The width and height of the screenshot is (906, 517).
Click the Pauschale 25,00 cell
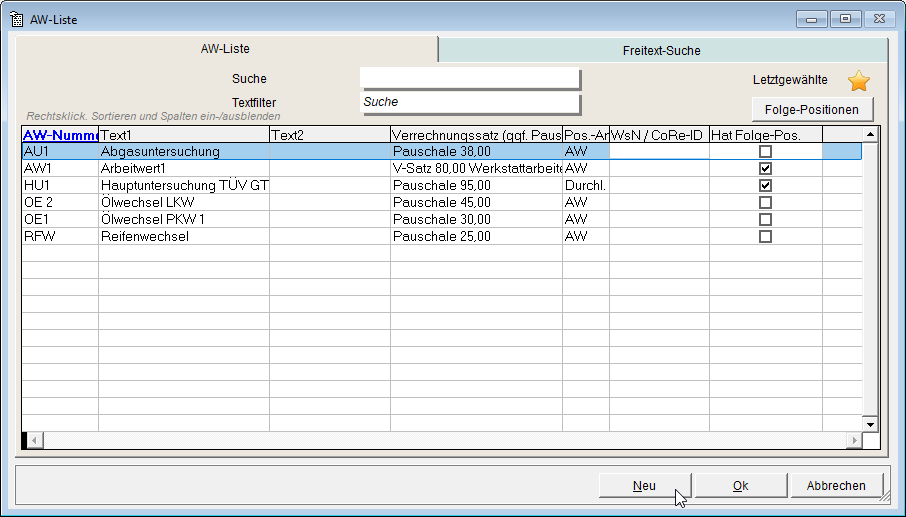477,236
